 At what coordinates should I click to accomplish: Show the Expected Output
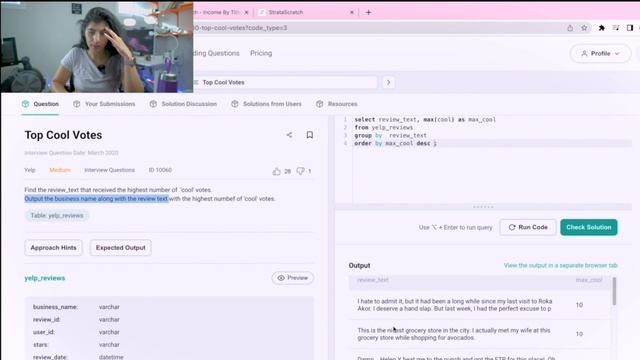pyautogui.click(x=120, y=248)
